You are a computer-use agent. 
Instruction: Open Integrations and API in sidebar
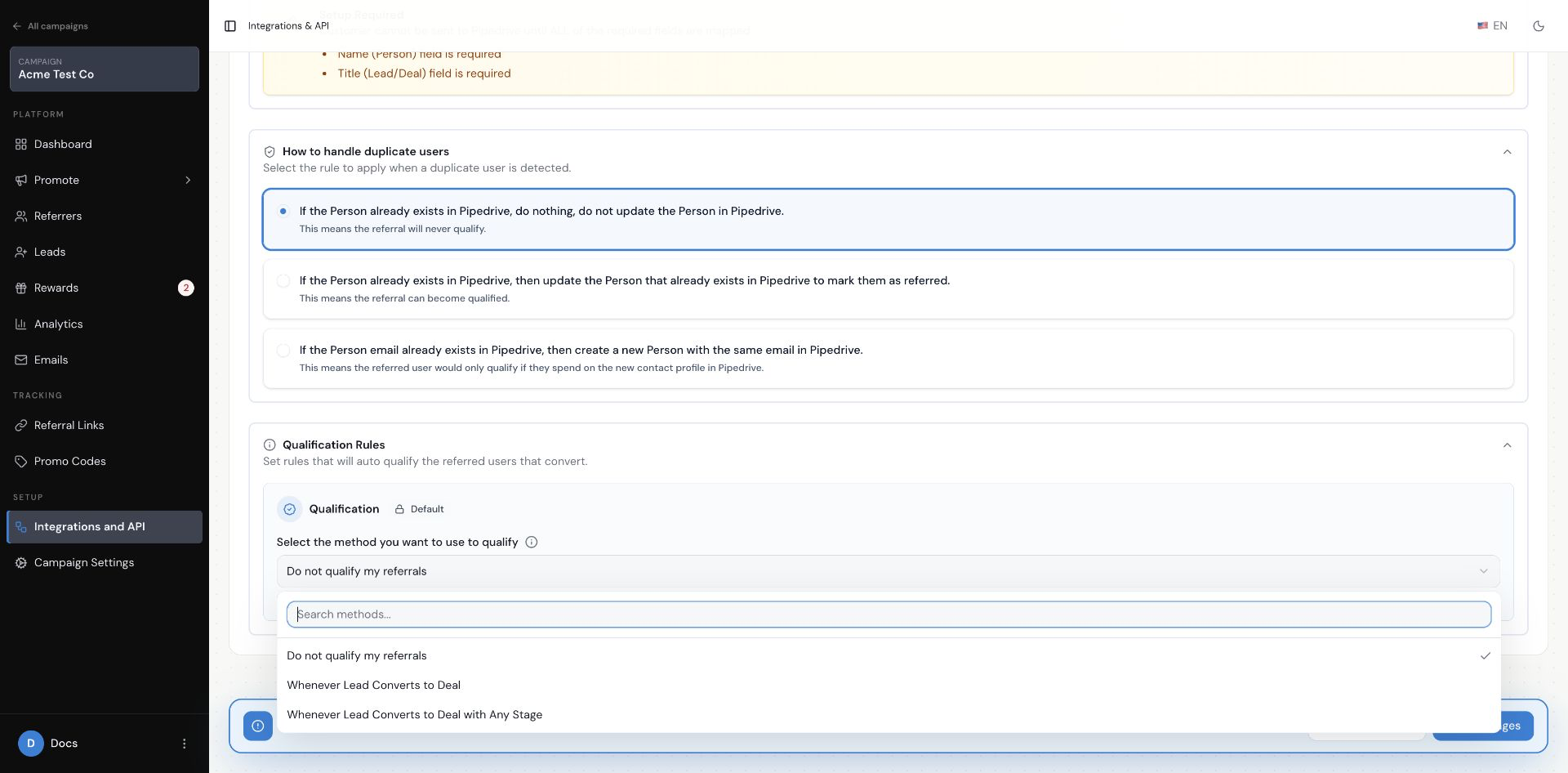point(105,526)
